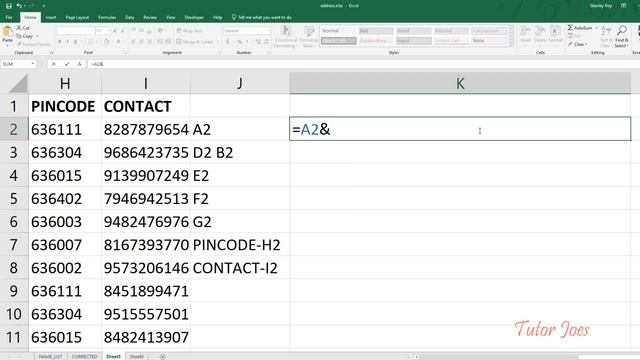Screen dimensions: 640x360
Task: Cancel the formula entry with the X icon
Action: click(x=53, y=64)
